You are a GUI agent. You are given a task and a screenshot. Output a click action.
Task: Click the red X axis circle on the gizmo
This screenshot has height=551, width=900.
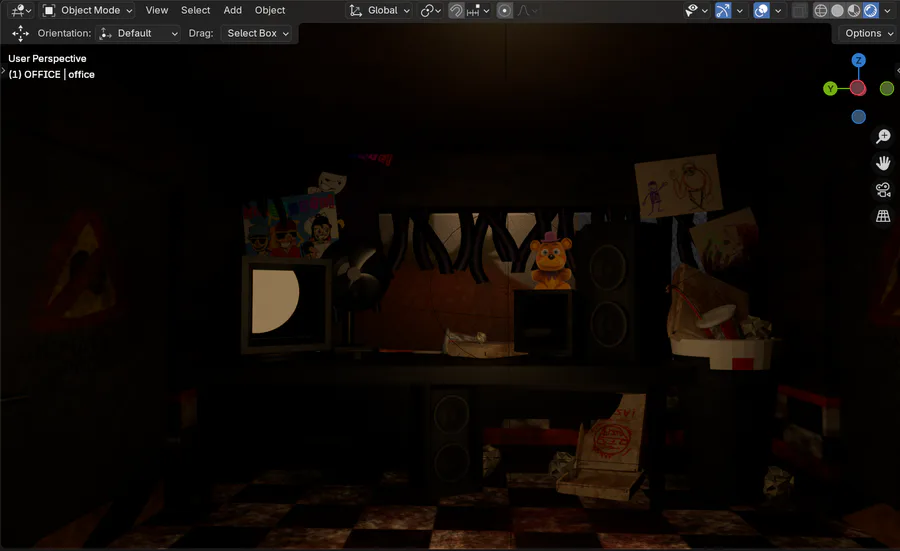858,88
